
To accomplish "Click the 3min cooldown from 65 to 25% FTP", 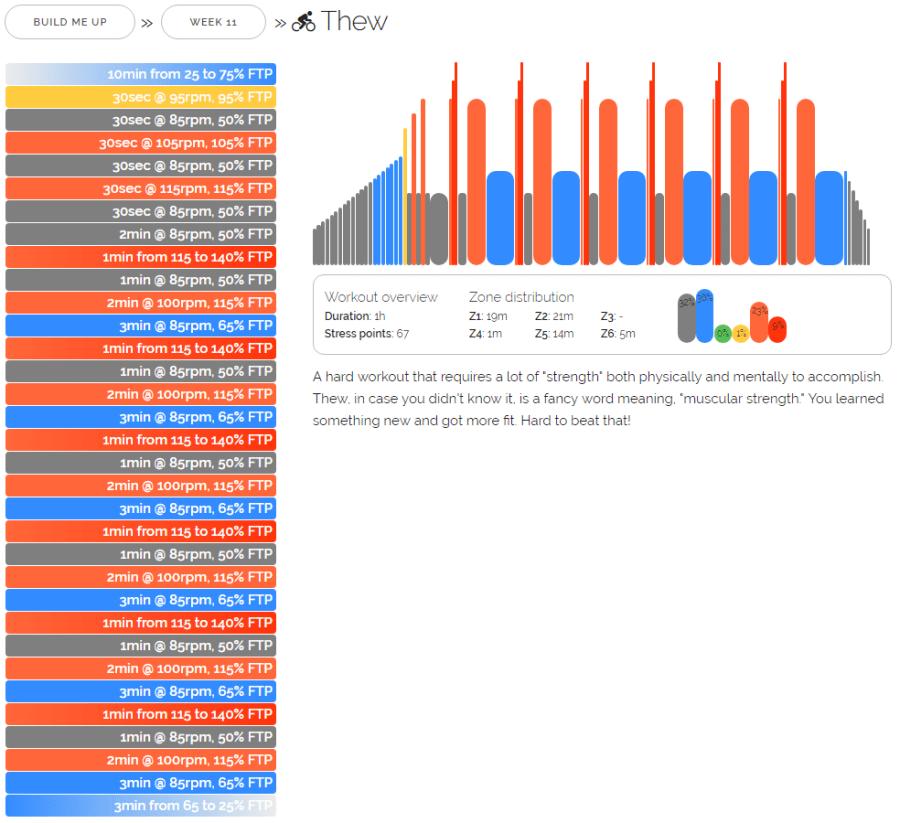I will click(141, 806).
